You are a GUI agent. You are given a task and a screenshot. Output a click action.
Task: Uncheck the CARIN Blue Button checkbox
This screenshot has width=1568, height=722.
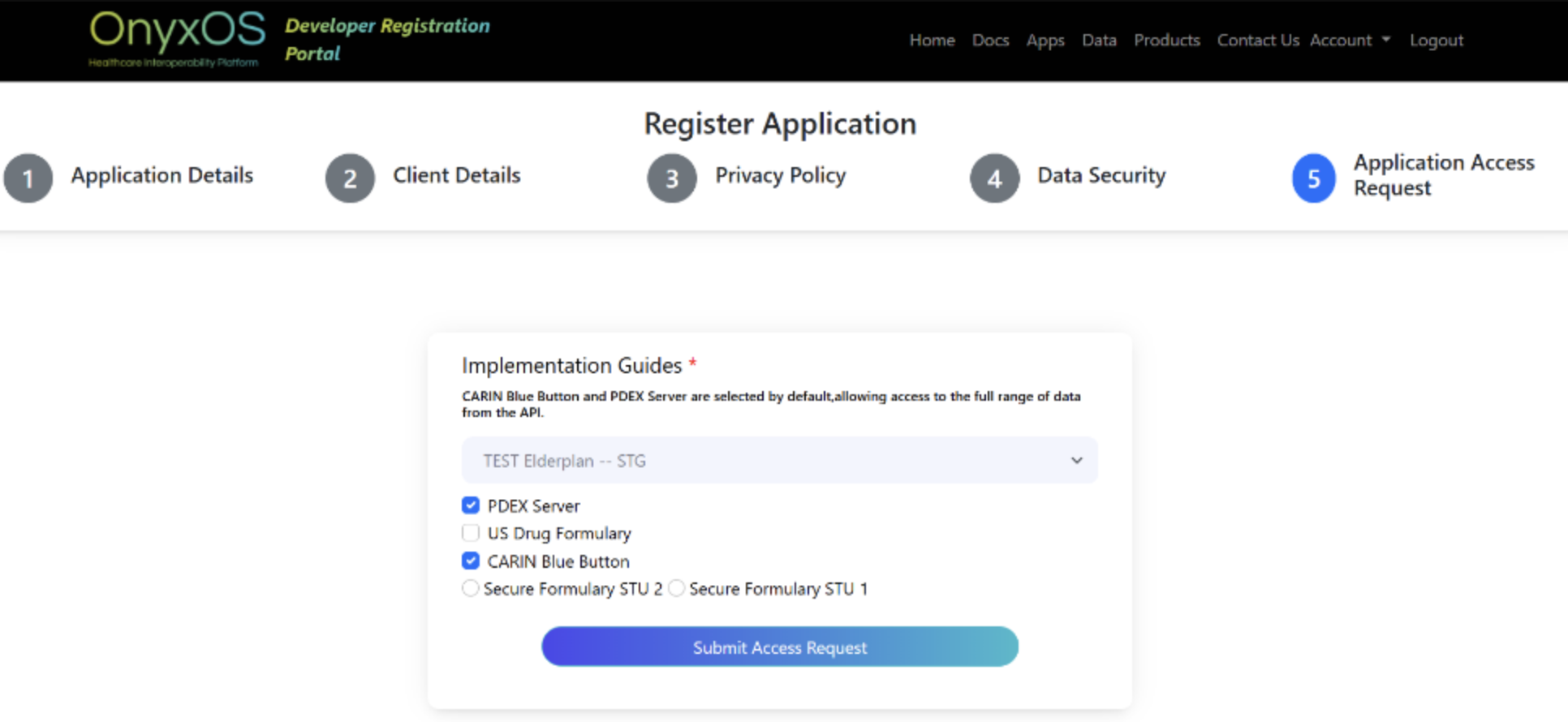(471, 561)
